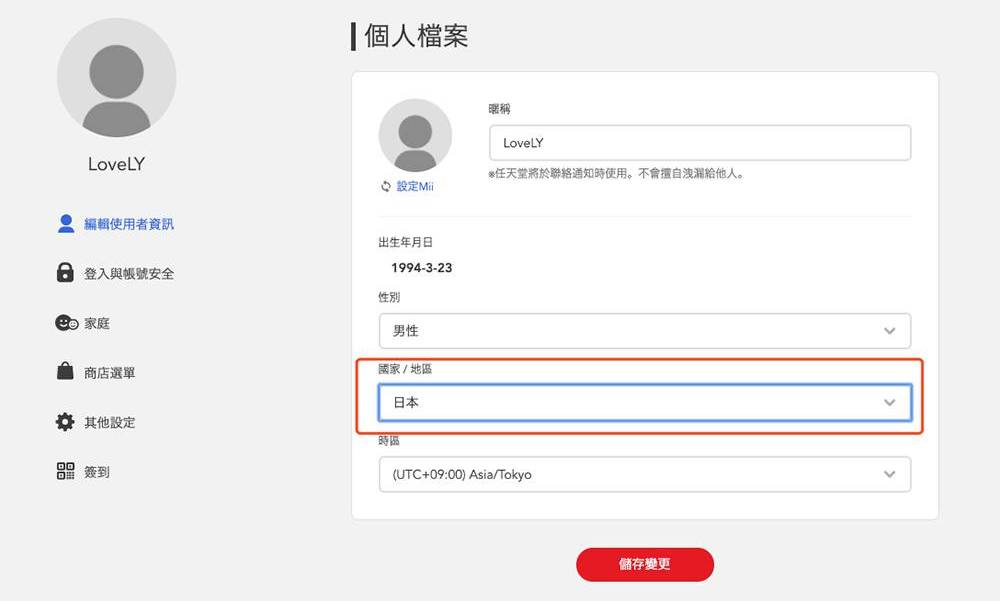Click inside the 暱稱 field containing LoveLY
The image size is (1000, 601).
tap(698, 142)
